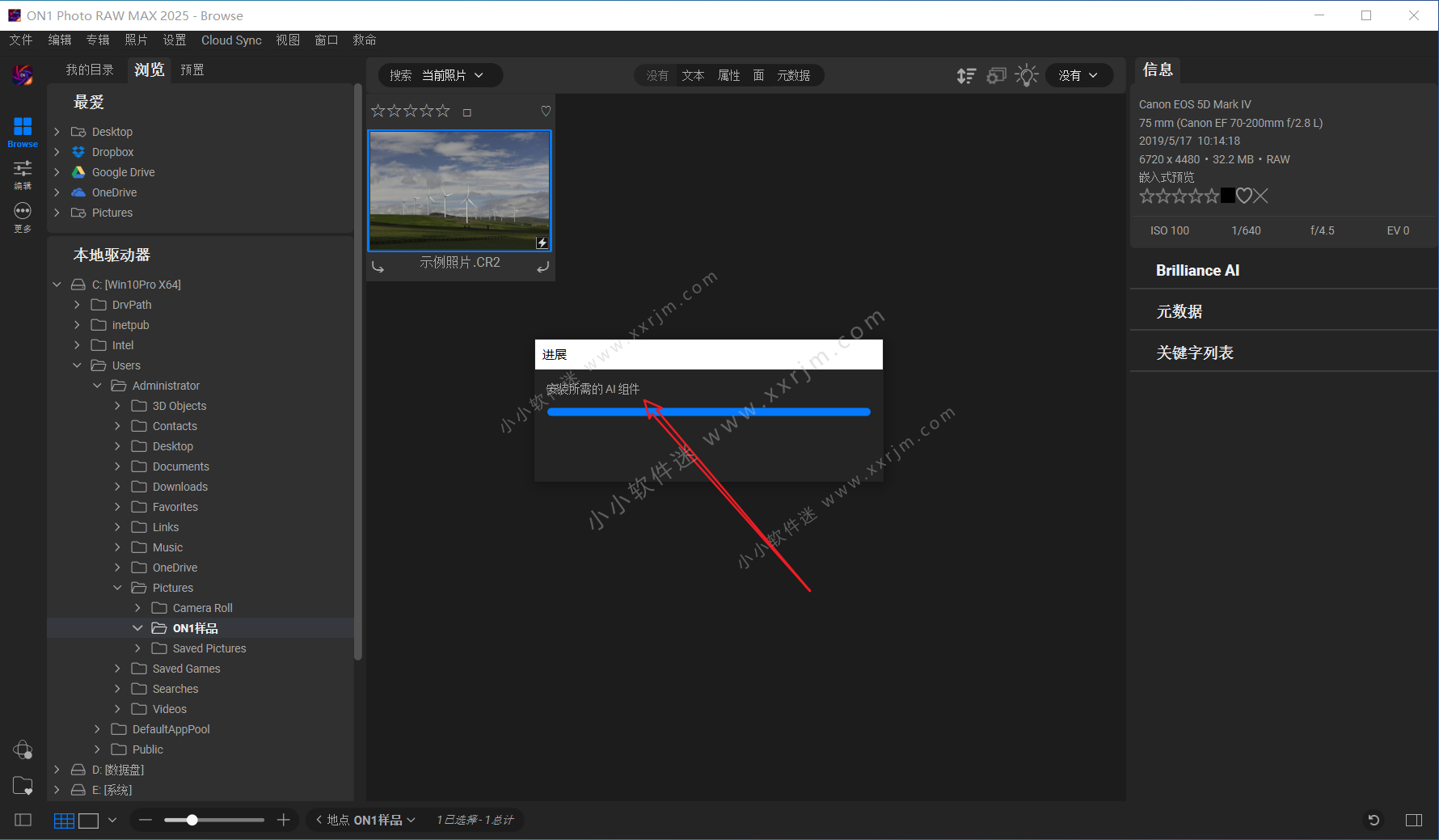
Task: Click the sort order icon
Action: pyautogui.click(x=966, y=75)
